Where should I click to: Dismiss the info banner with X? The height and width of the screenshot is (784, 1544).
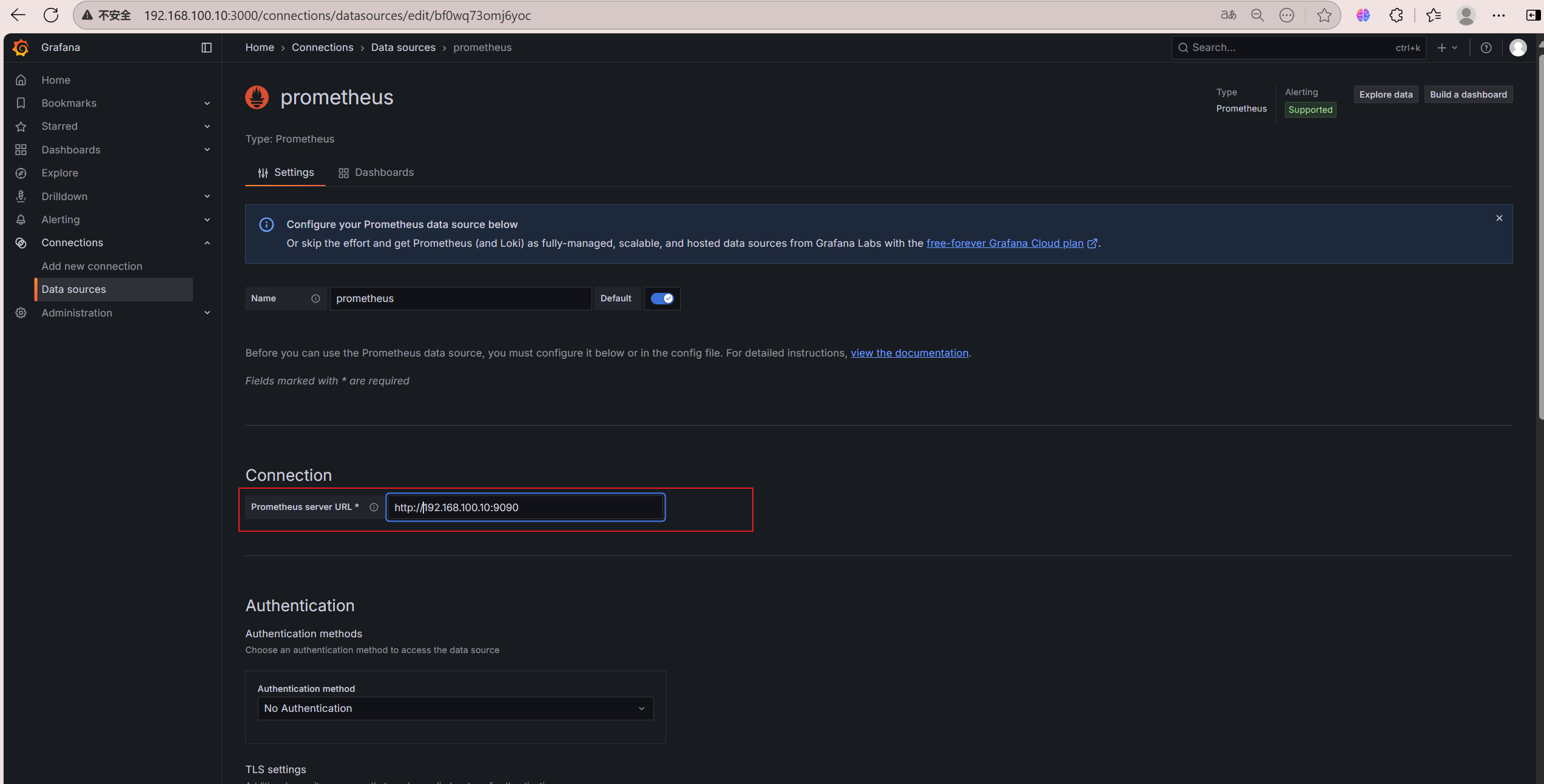(x=1499, y=218)
